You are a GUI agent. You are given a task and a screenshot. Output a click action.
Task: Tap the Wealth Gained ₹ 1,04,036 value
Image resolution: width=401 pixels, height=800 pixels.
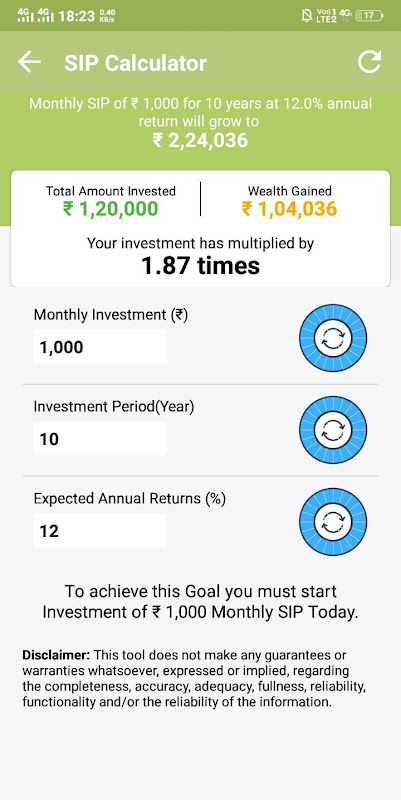tap(289, 209)
